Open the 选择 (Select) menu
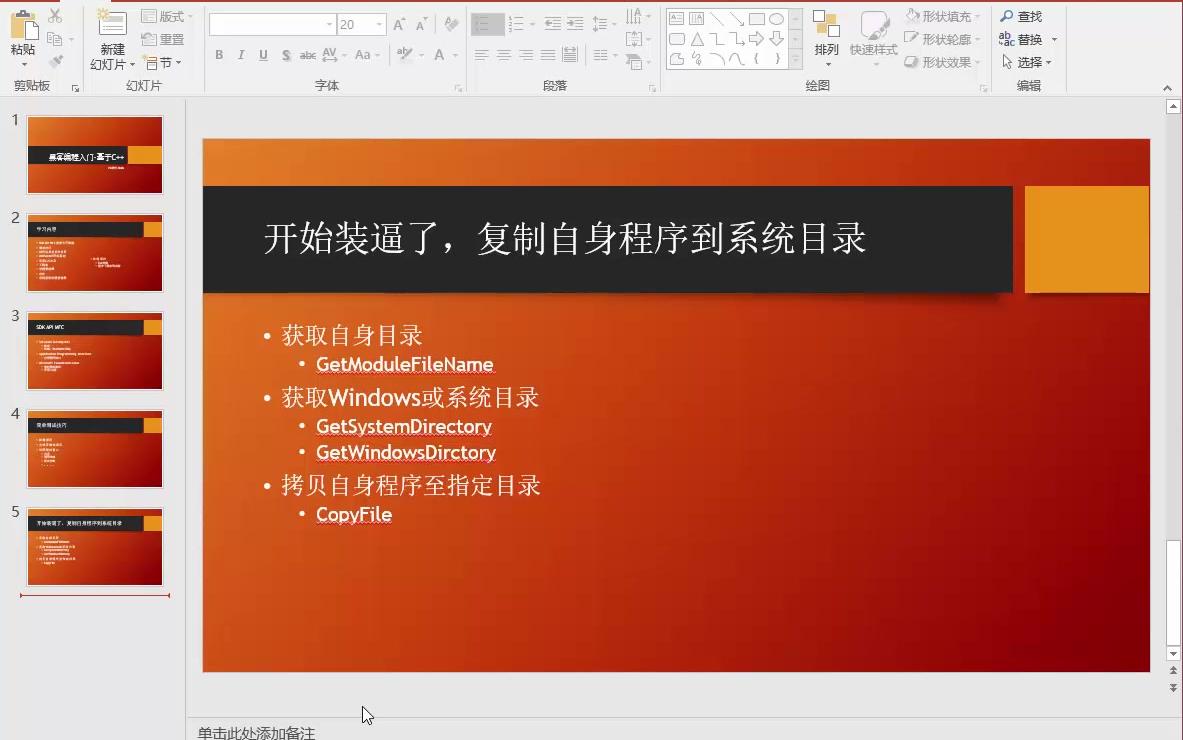The image size is (1183, 740). click(1029, 62)
